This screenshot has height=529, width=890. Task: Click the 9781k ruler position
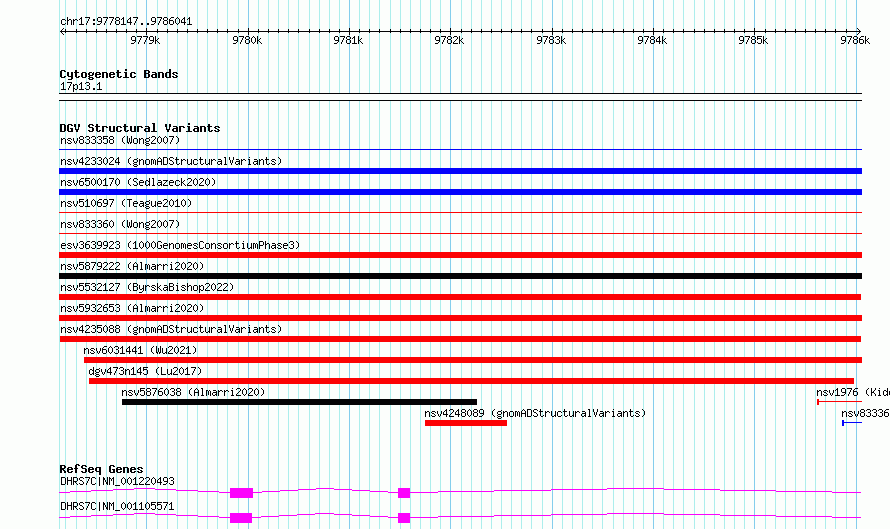pos(348,40)
